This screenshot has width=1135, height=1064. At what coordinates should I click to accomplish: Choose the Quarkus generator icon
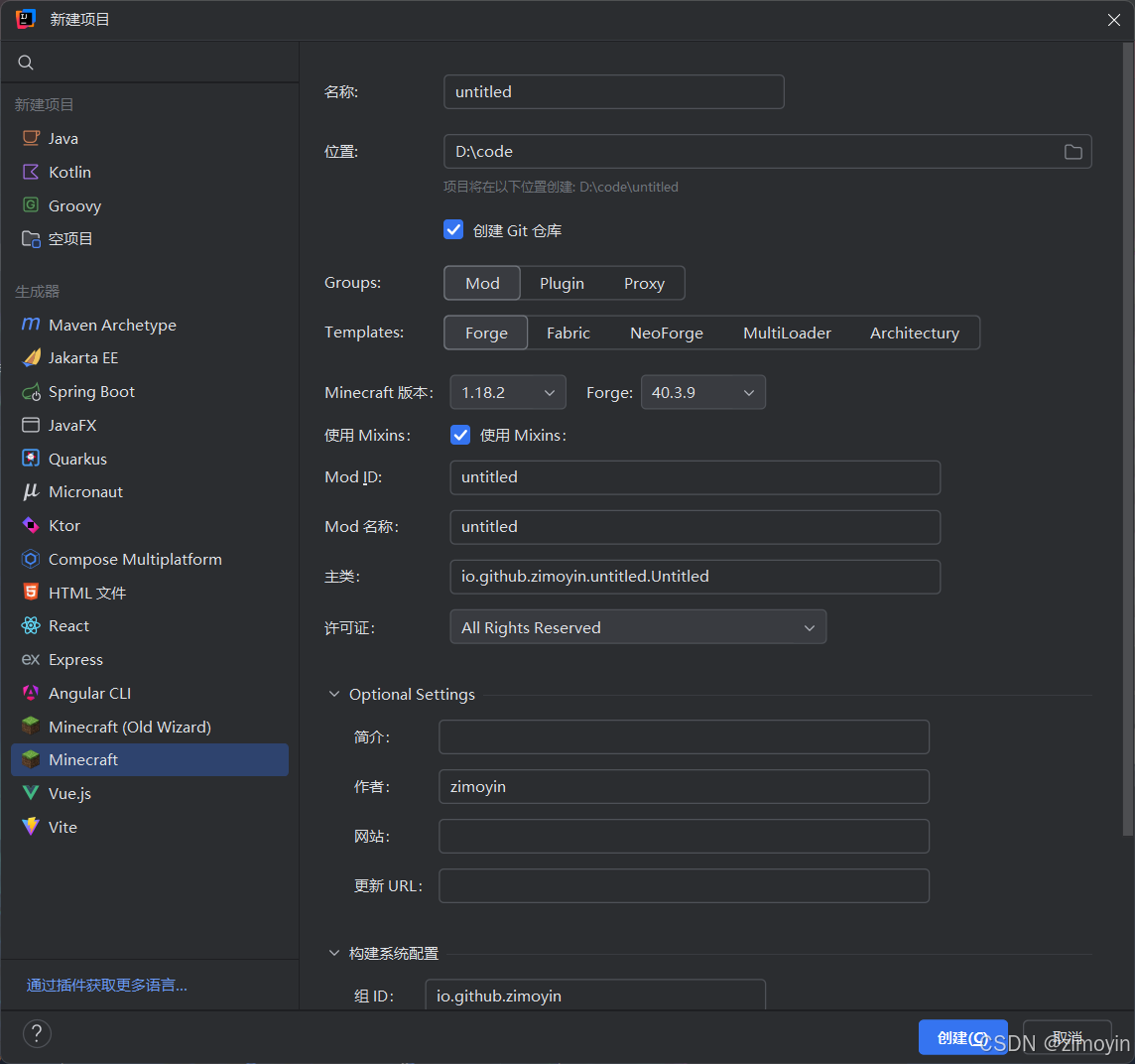tap(31, 459)
